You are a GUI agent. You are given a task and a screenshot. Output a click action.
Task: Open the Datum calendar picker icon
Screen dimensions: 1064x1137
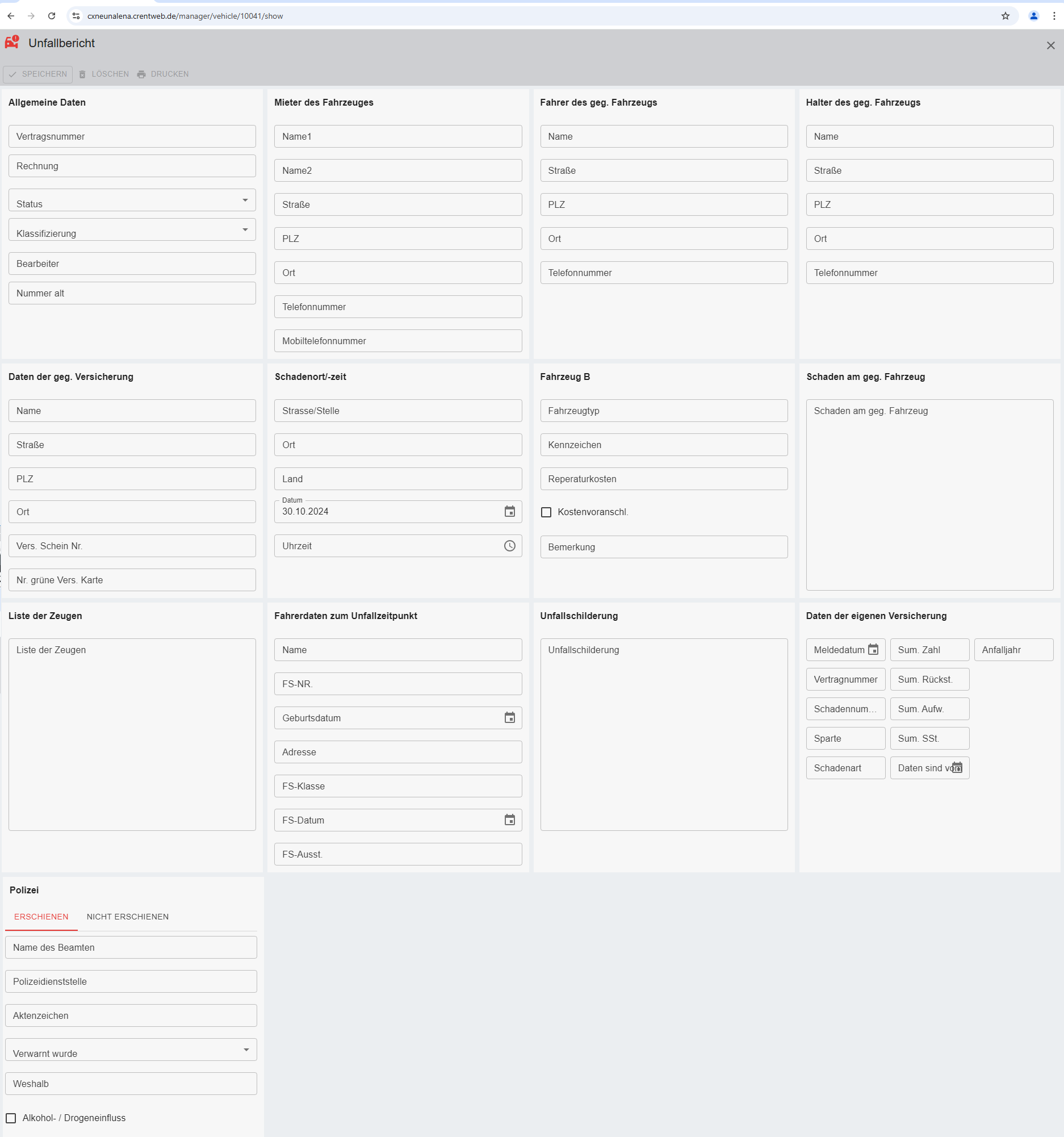point(509,511)
